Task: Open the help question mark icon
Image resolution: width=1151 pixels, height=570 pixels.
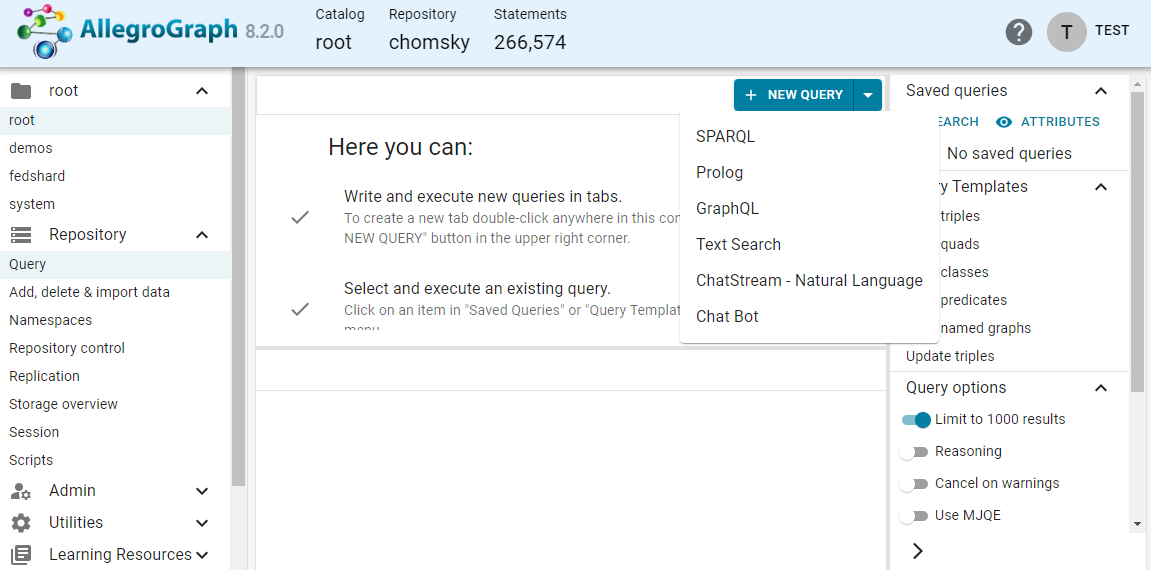Action: click(x=1018, y=32)
